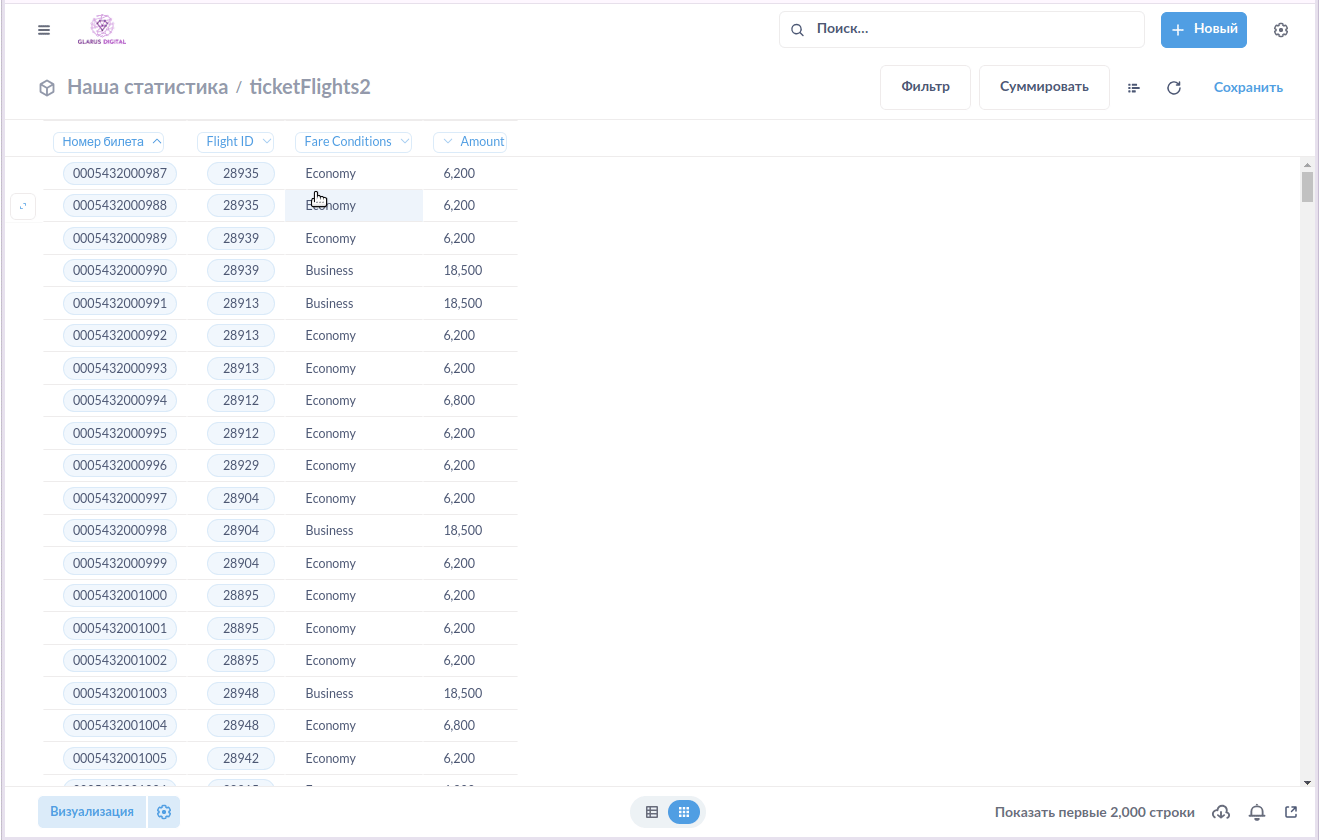Open the Fare Conditions column header menu
Screen dimensions: 1319x840
354,142
